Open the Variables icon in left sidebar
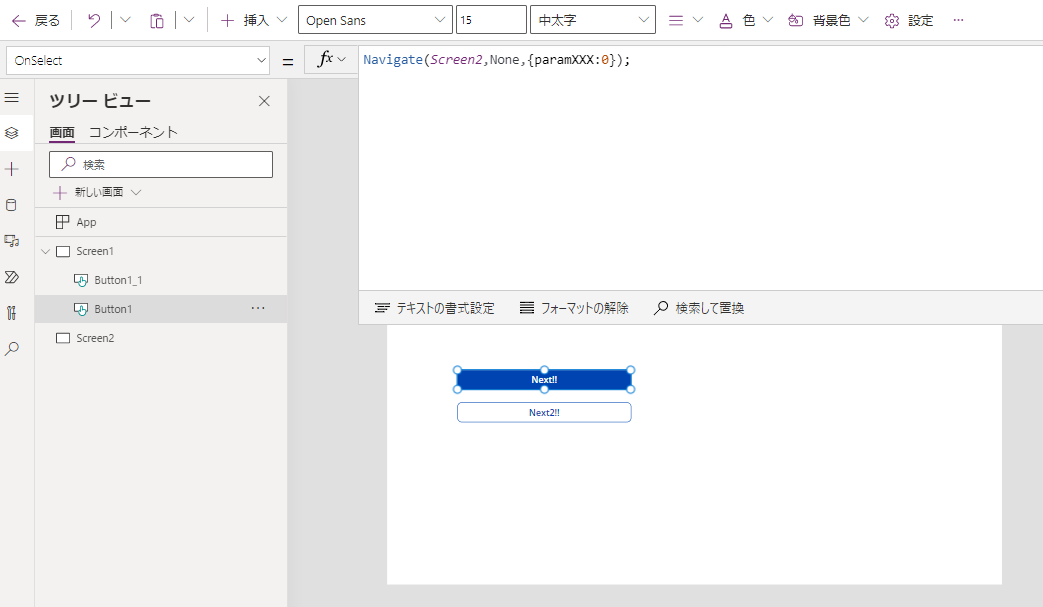This screenshot has height=607, width=1043. point(12,313)
